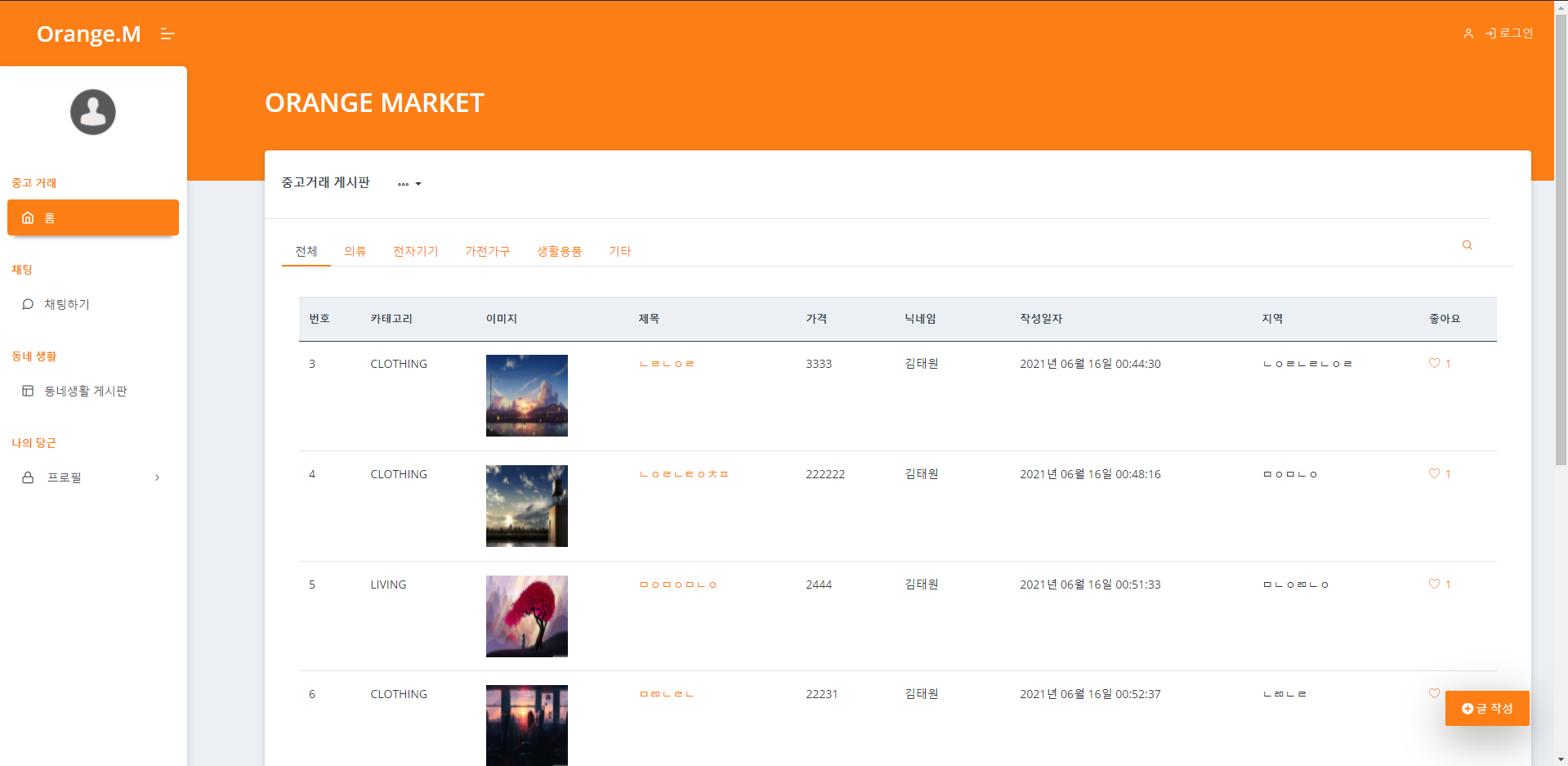Like post 4 with heart icon
This screenshot has width=1568, height=766.
pyautogui.click(x=1434, y=473)
